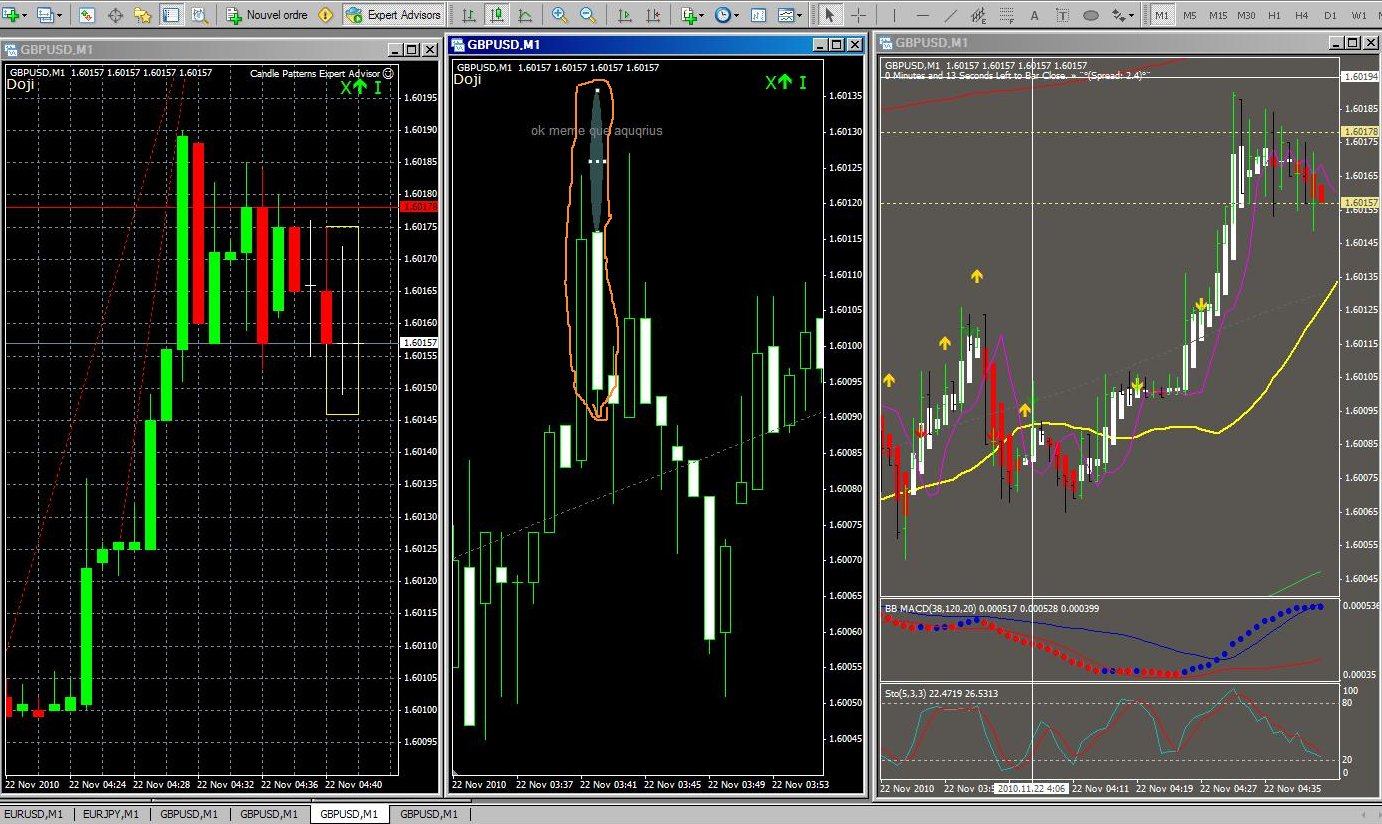The image size is (1382, 824).
Task: Select the text label tool
Action: tap(1036, 15)
